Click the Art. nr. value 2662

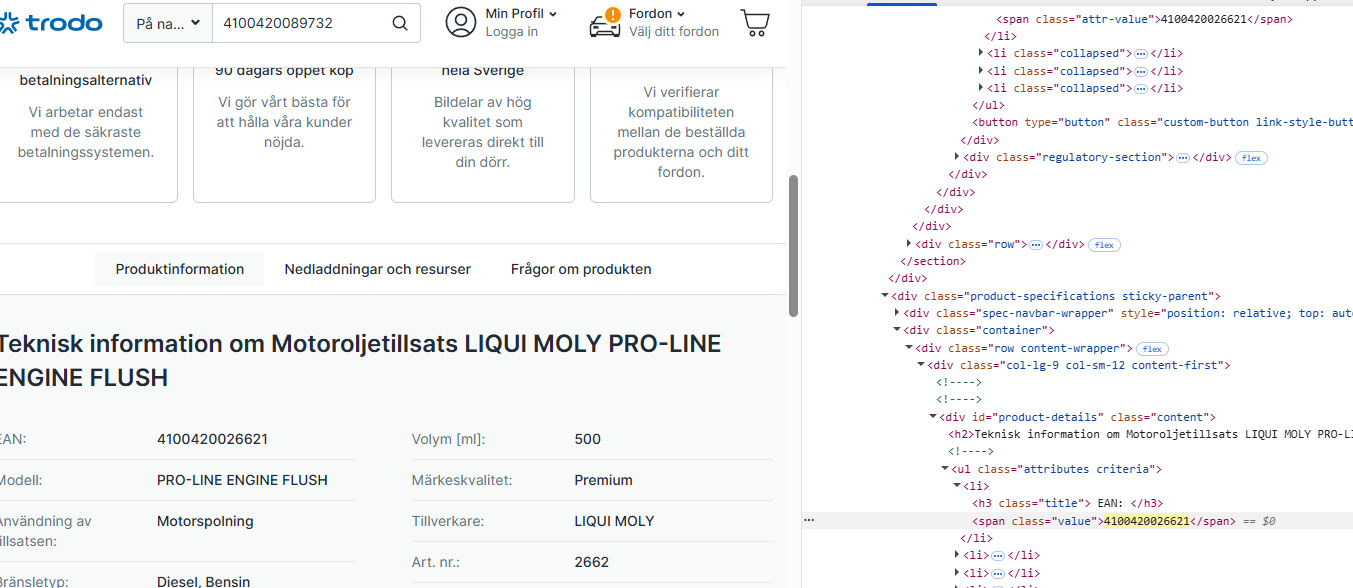[x=591, y=562]
